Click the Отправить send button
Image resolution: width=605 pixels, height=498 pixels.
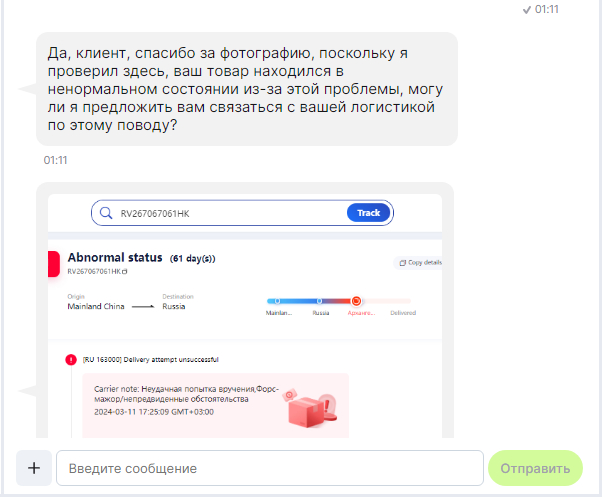pyautogui.click(x=535, y=468)
